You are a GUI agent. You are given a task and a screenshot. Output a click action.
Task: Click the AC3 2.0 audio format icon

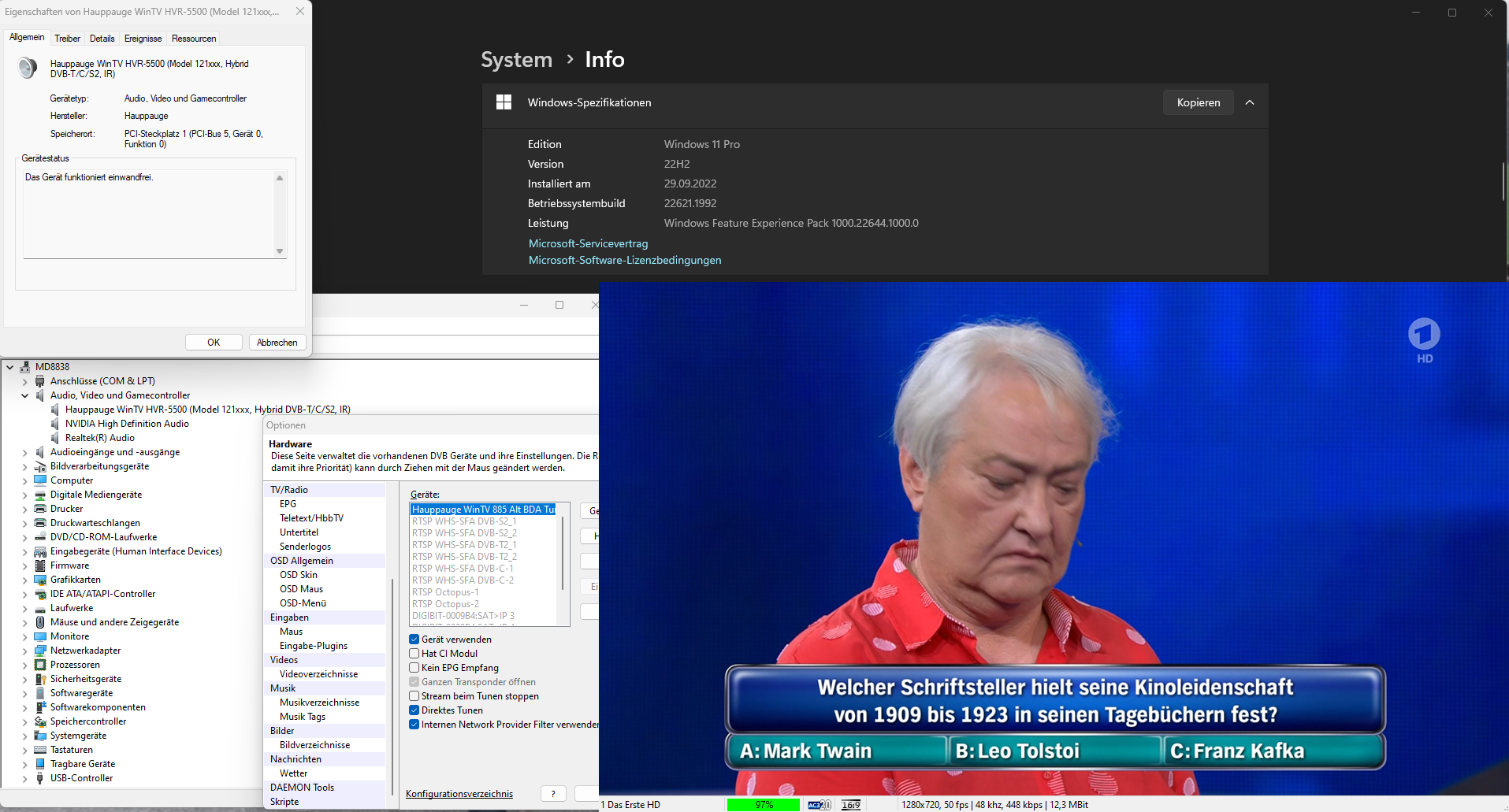click(819, 805)
